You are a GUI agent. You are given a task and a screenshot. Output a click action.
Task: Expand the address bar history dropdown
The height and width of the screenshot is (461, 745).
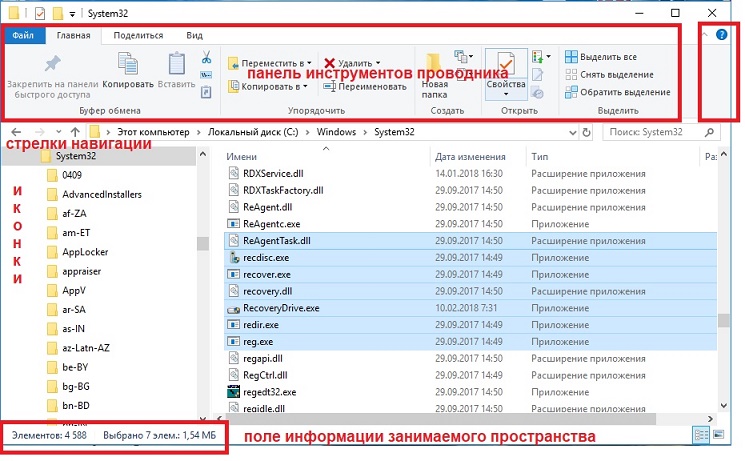point(573,133)
